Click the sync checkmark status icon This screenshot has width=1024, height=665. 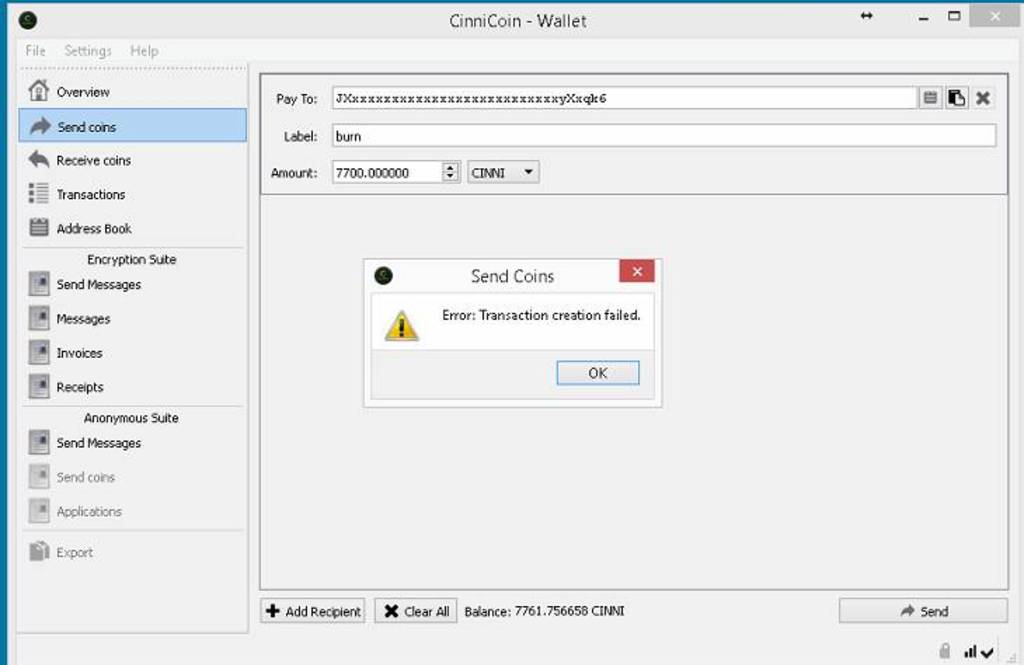pos(987,652)
